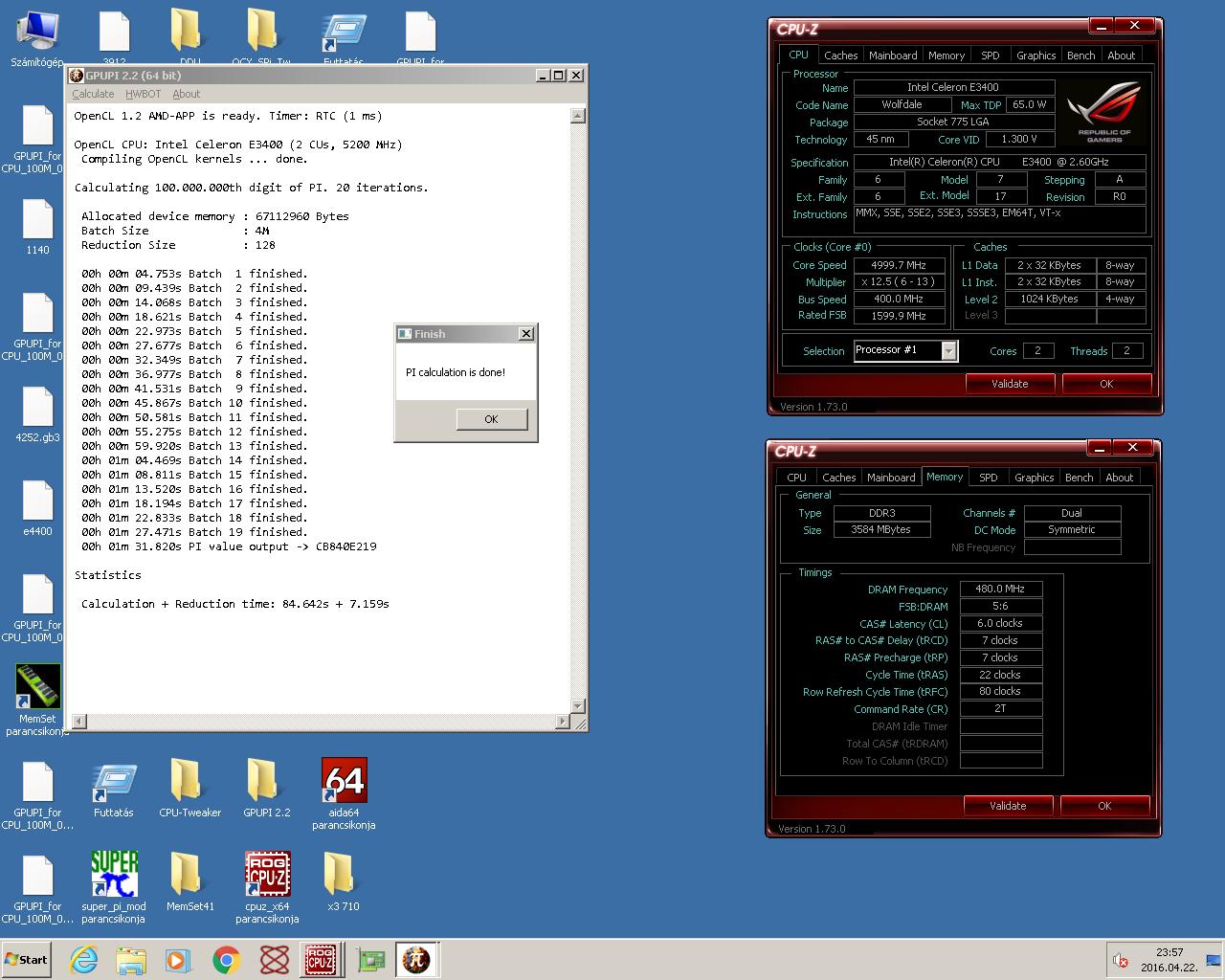
Task: Open the MemSet41 folder
Action: tap(189, 881)
